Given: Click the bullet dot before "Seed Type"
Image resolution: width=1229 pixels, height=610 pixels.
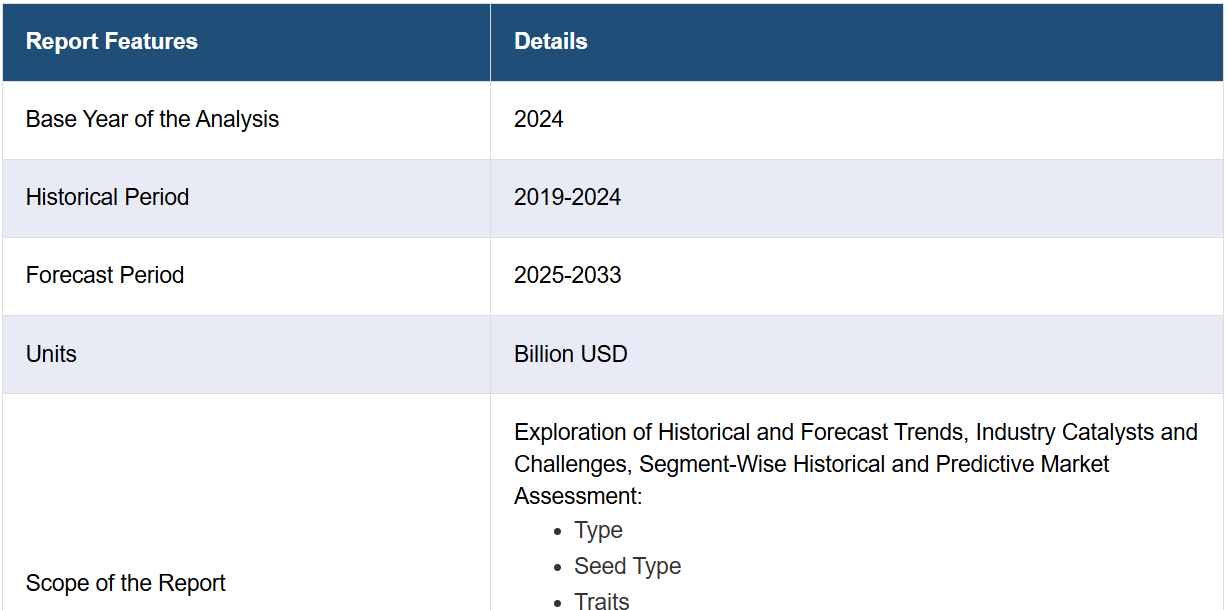Looking at the screenshot, I should click(558, 567).
